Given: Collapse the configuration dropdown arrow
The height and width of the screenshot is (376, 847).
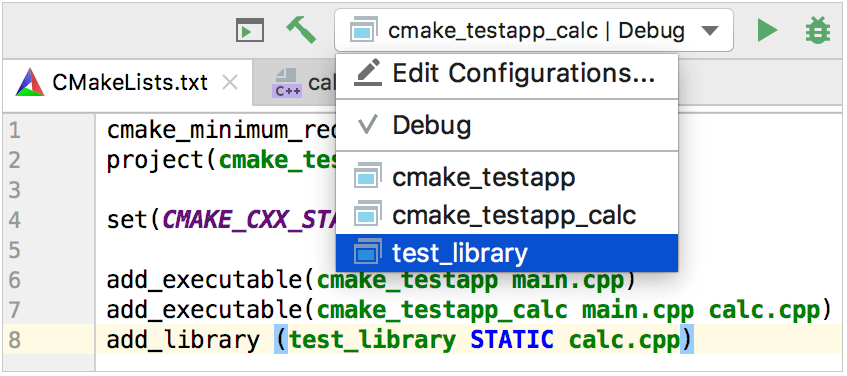Looking at the screenshot, I should pyautogui.click(x=710, y=31).
